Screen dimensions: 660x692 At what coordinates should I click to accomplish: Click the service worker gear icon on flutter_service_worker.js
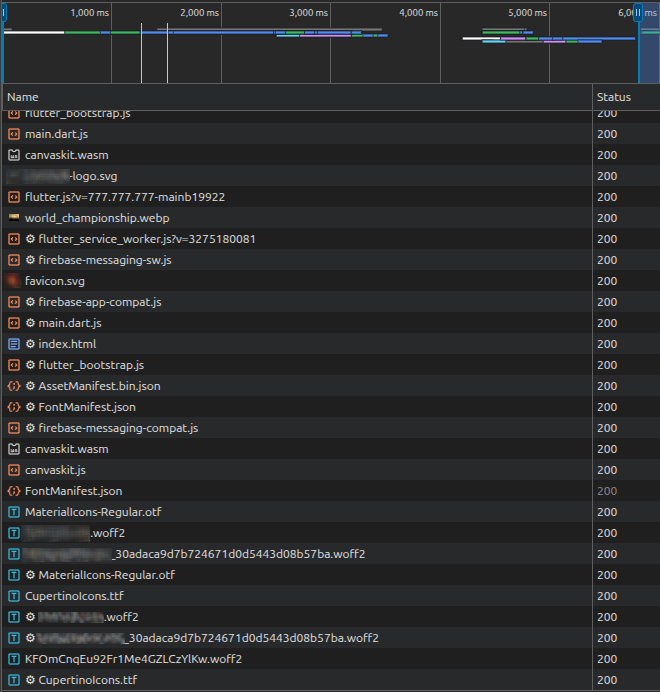click(30, 239)
